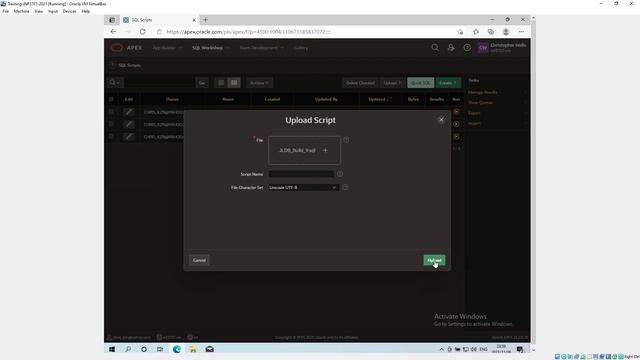Close the Upload Script dialog with X

coord(441,120)
